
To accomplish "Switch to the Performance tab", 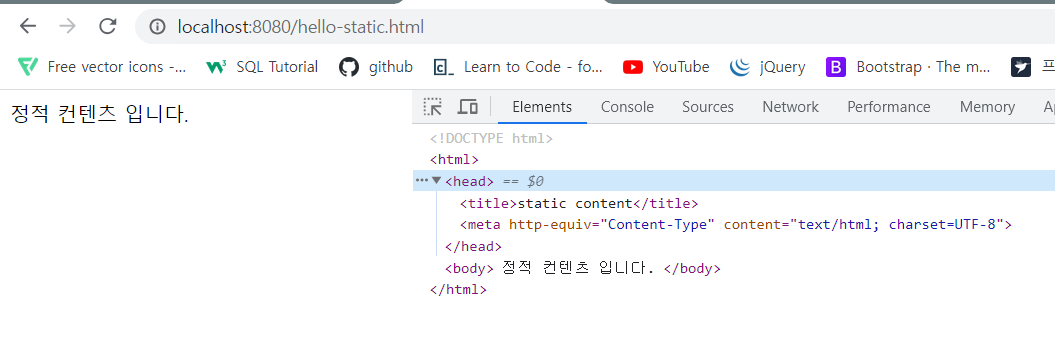I will 889,107.
